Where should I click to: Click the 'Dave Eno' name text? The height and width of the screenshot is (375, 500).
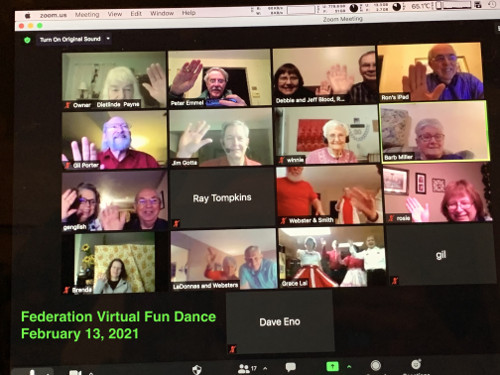[x=280, y=322]
